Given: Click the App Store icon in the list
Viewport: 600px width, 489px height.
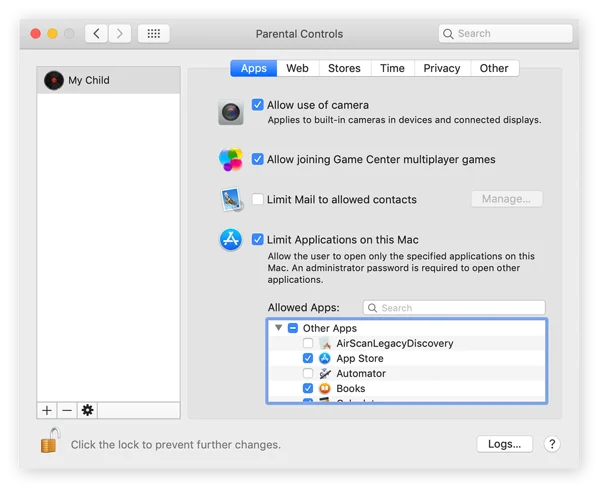Looking at the screenshot, I should (325, 358).
